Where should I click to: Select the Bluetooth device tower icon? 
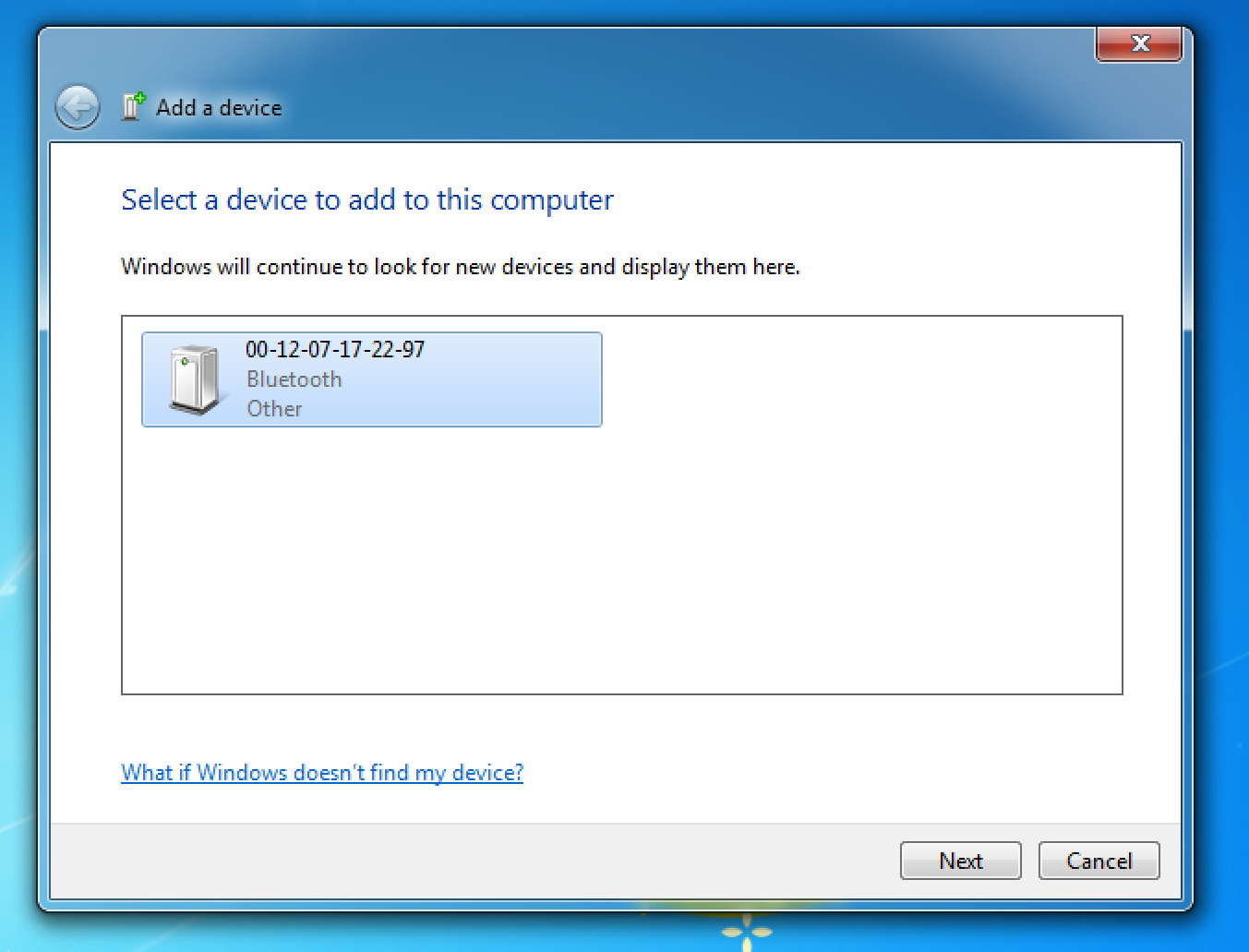(x=196, y=380)
